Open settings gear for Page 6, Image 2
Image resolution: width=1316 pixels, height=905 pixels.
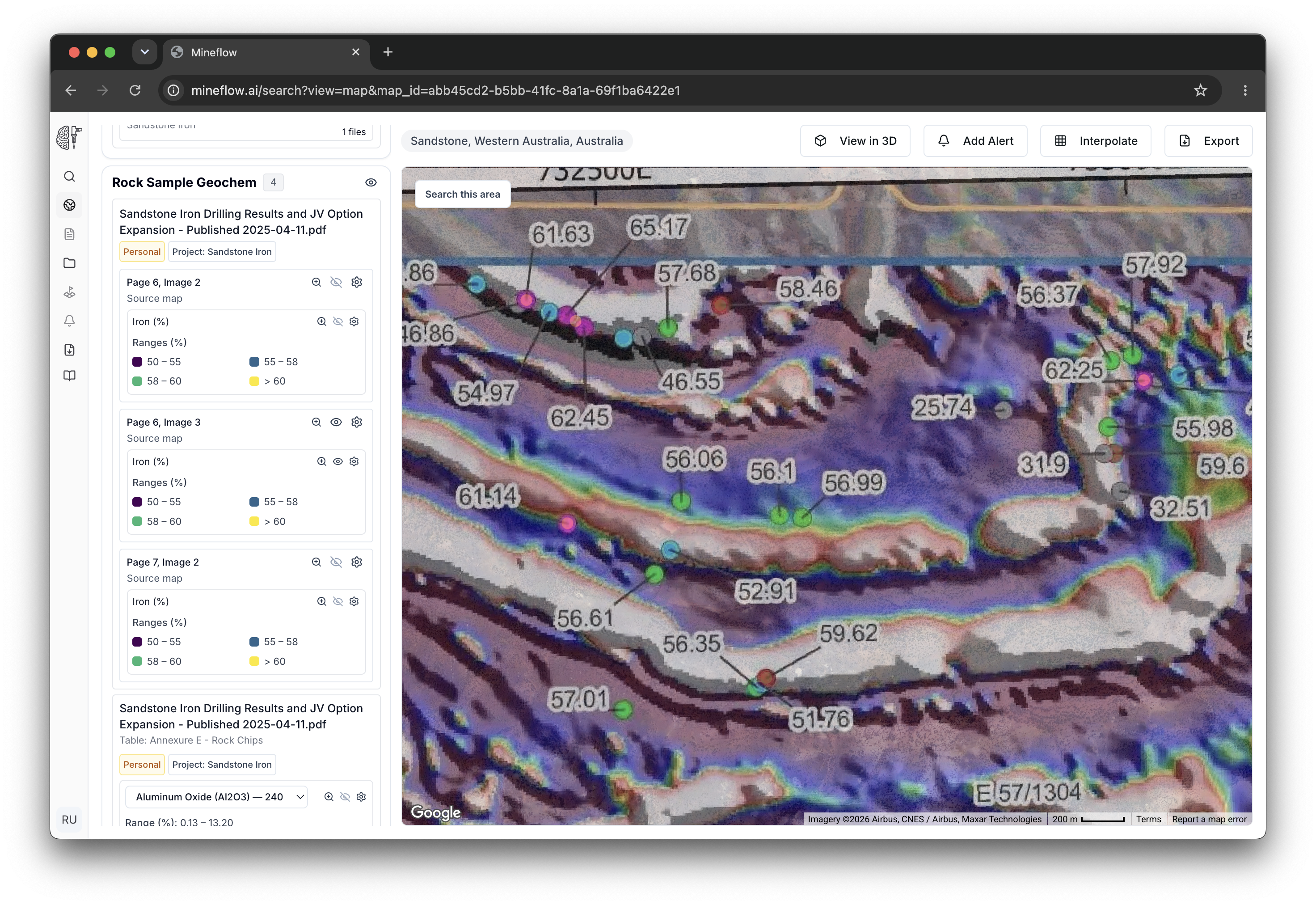pyautogui.click(x=356, y=283)
